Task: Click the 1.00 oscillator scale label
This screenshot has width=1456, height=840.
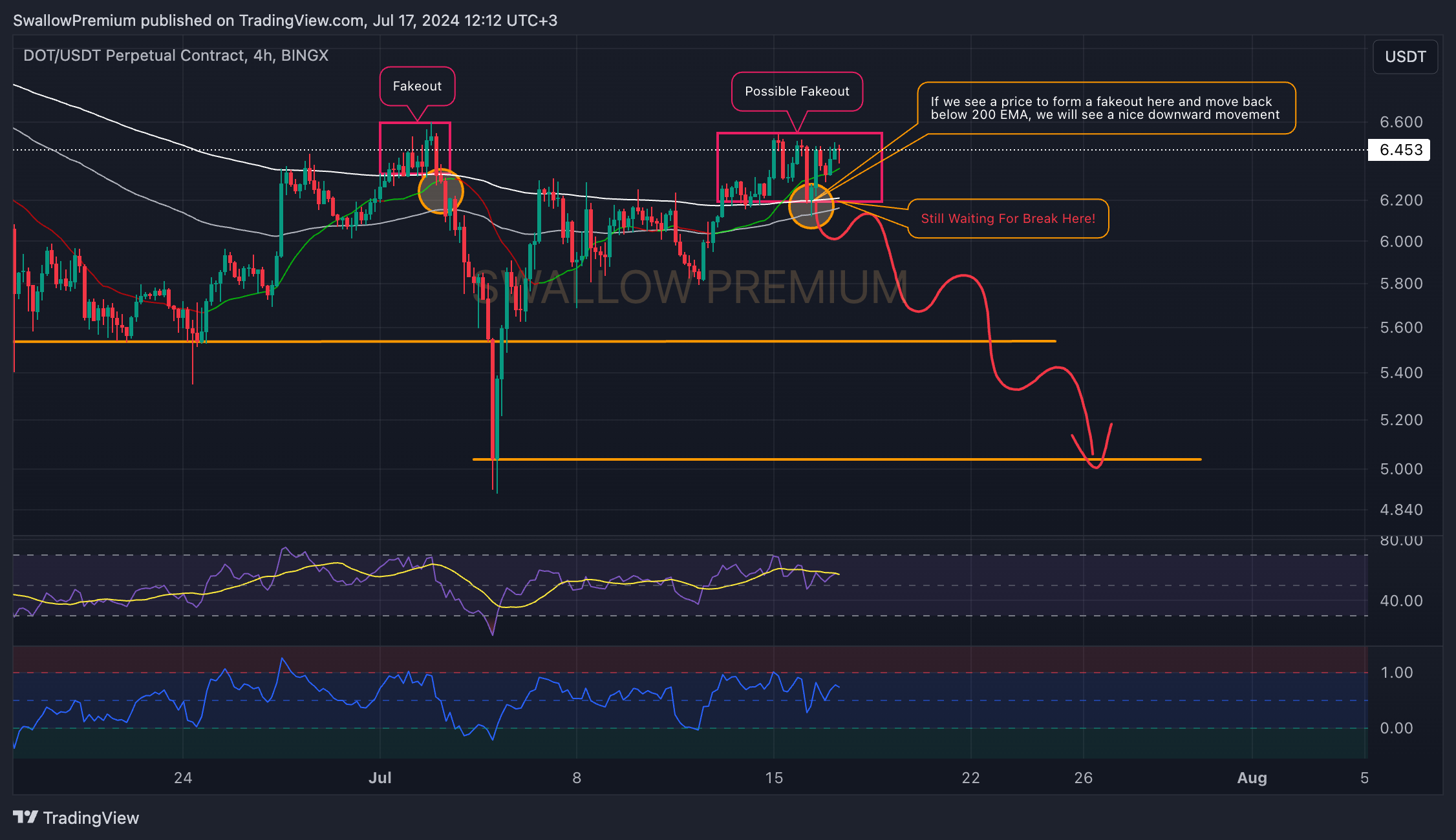Action: click(1397, 673)
